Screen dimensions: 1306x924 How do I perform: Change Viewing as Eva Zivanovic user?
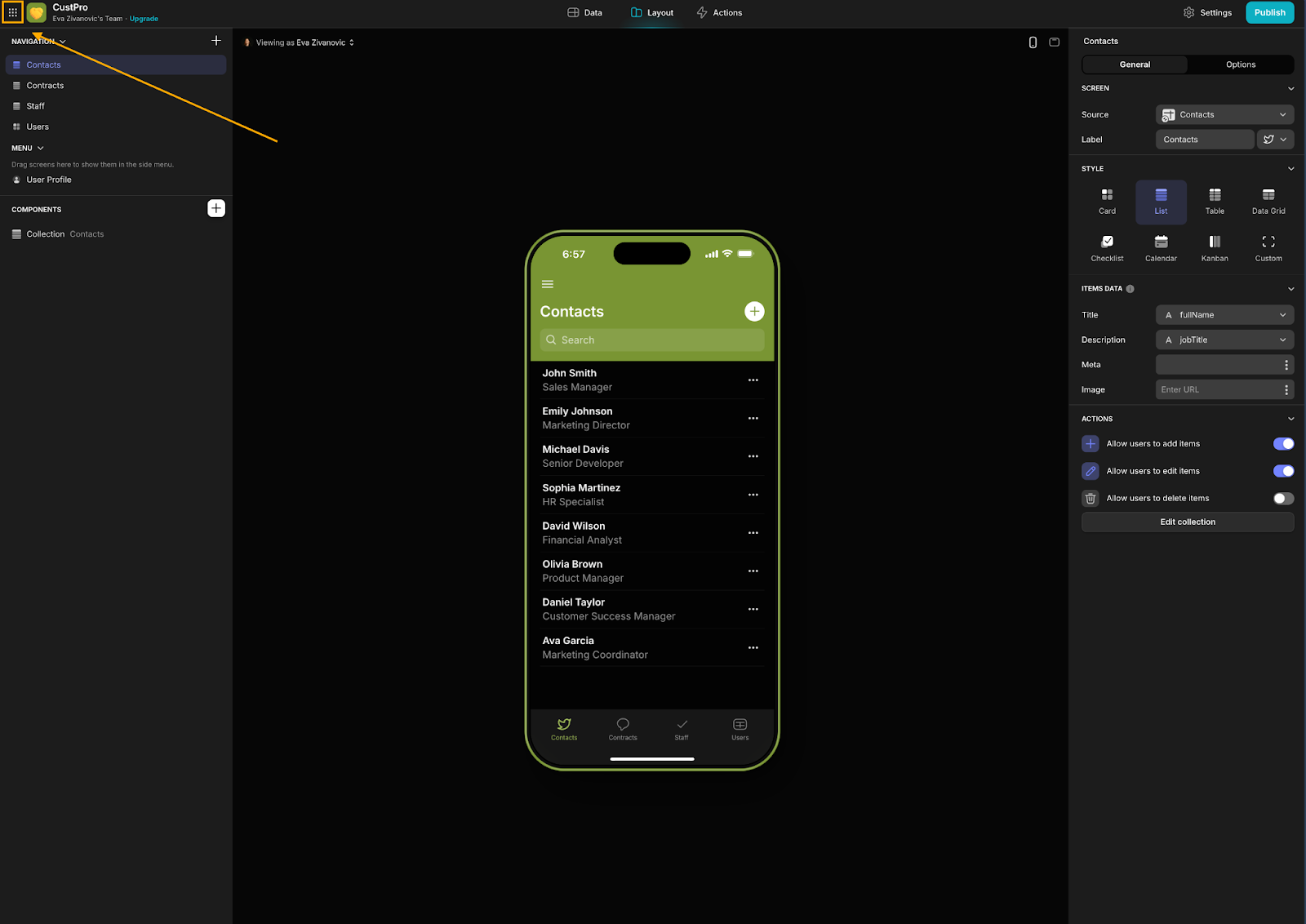point(300,42)
